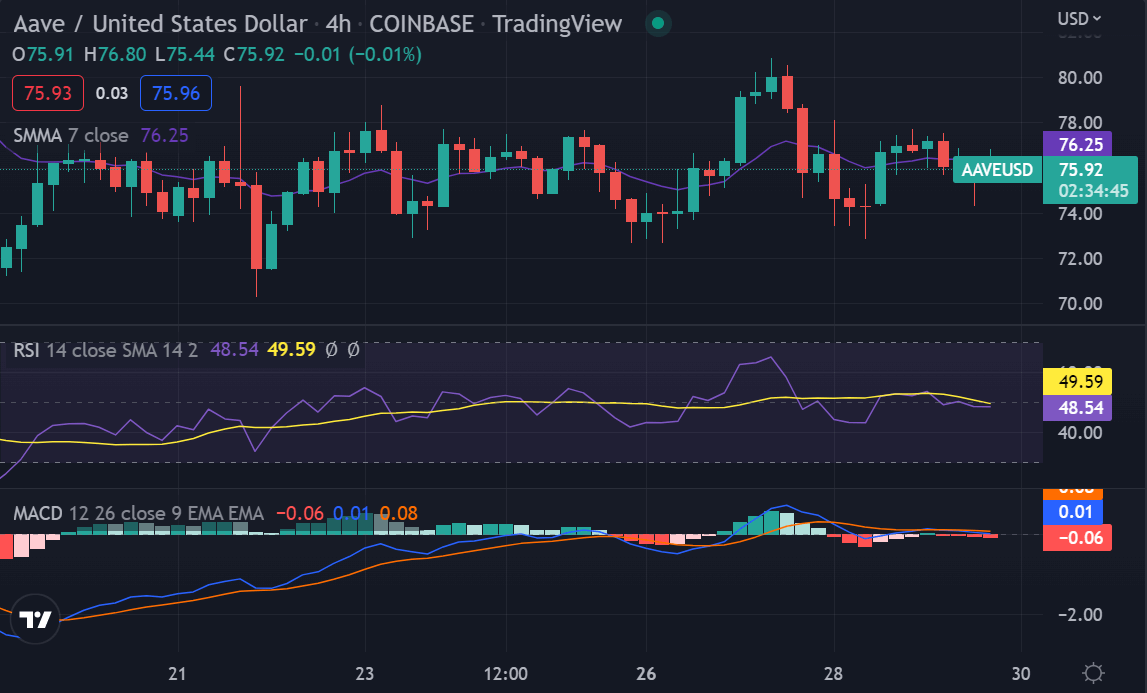Image resolution: width=1147 pixels, height=693 pixels.
Task: Click the high price H76.80 readout
Action: tap(115, 54)
